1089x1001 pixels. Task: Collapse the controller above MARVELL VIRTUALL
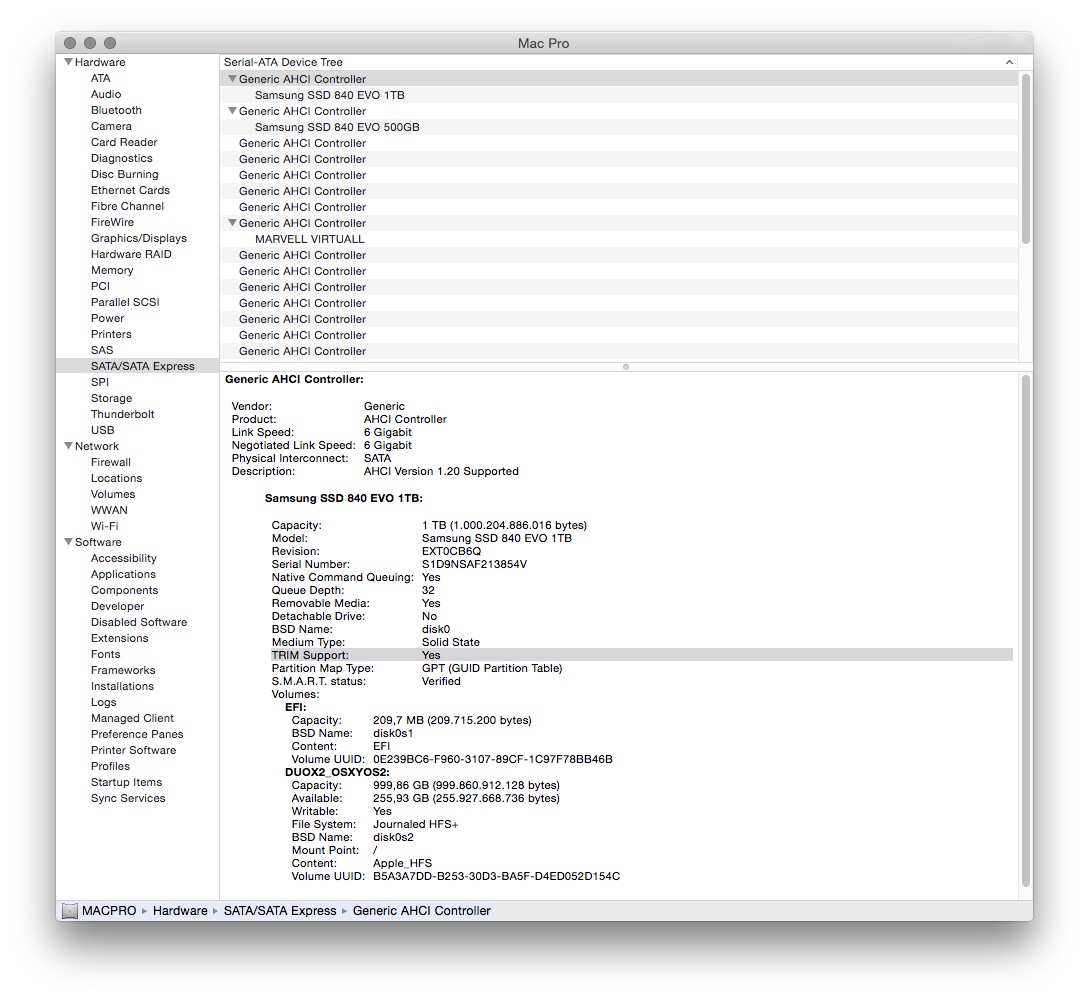point(233,223)
